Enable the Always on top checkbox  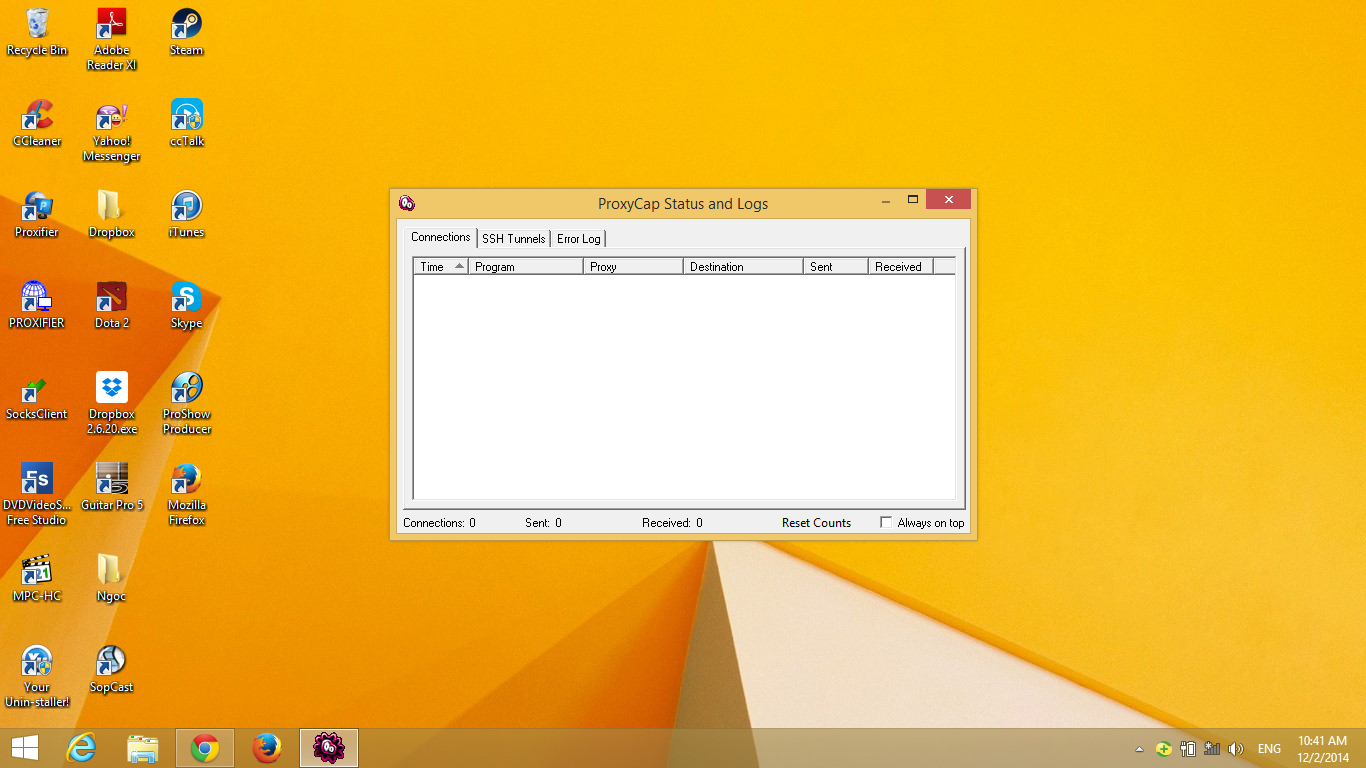pos(886,522)
